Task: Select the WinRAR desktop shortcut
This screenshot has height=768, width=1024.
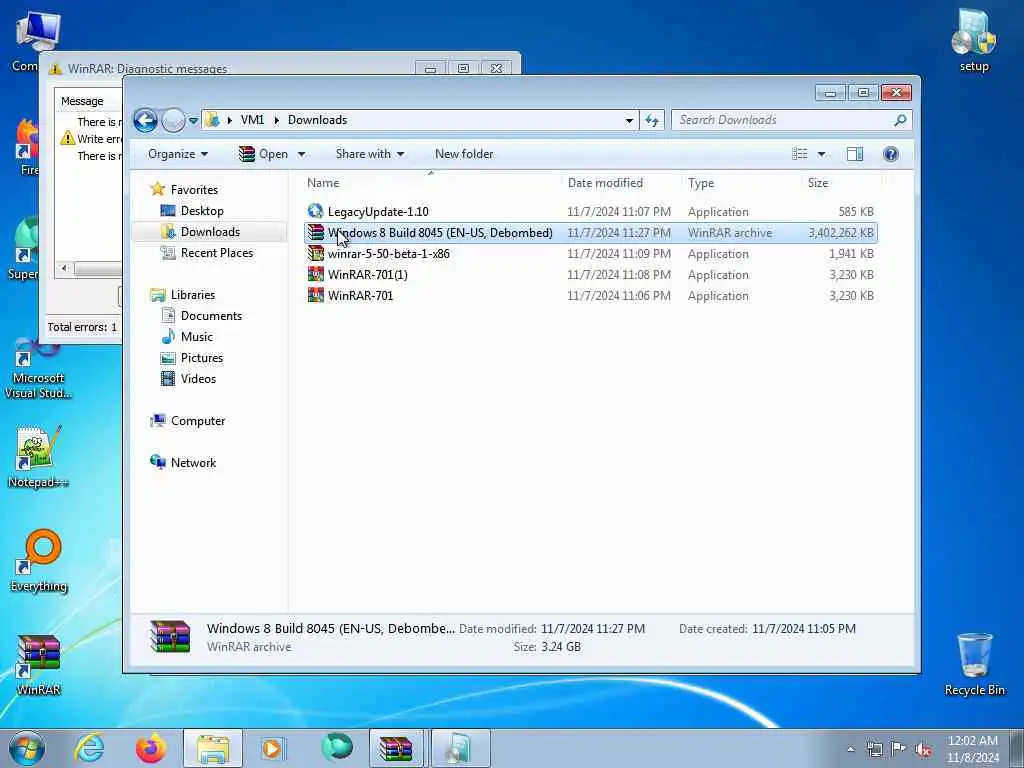Action: click(39, 665)
